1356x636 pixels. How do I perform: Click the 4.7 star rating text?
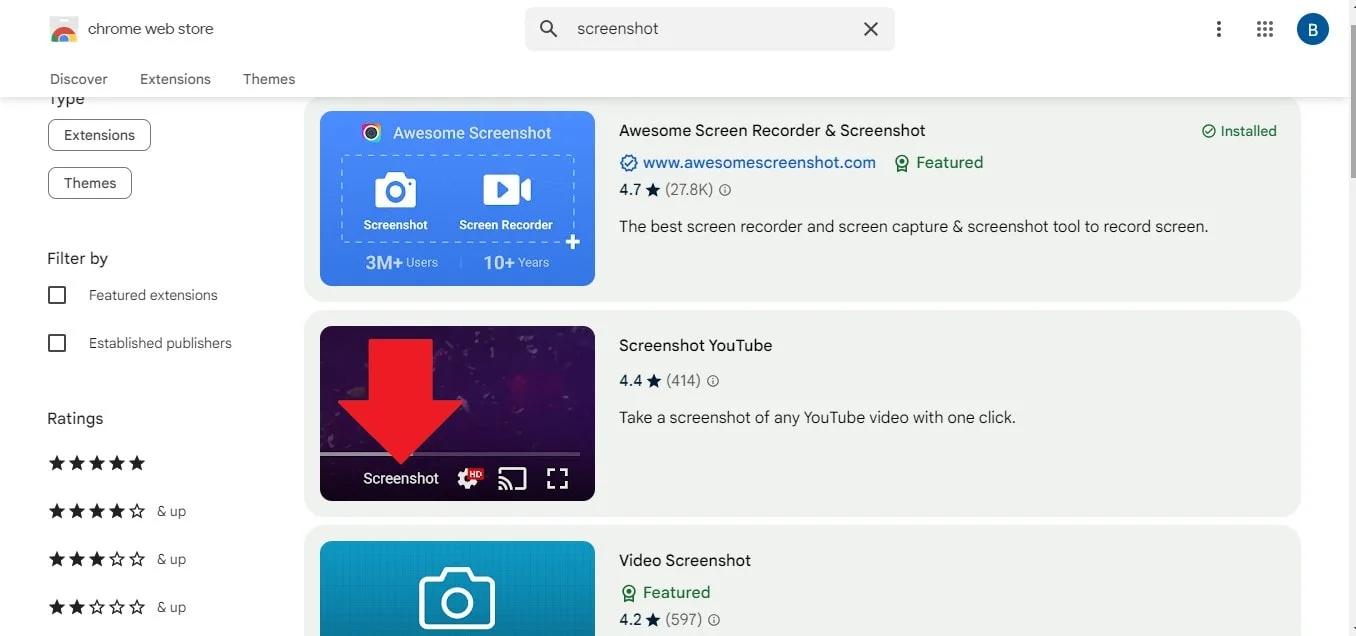(630, 190)
